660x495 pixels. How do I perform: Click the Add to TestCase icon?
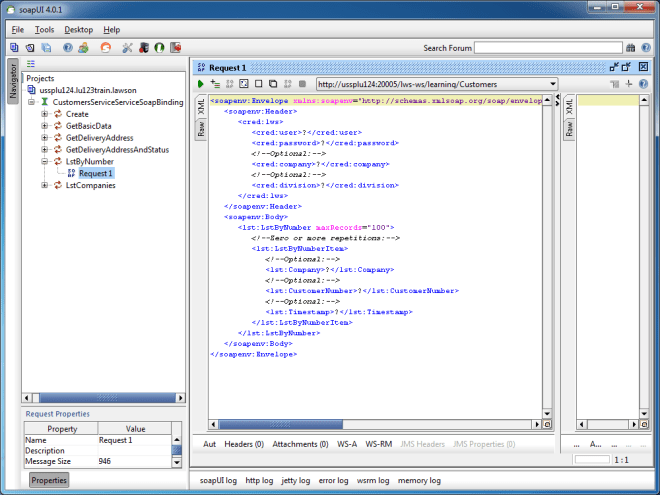[215, 84]
